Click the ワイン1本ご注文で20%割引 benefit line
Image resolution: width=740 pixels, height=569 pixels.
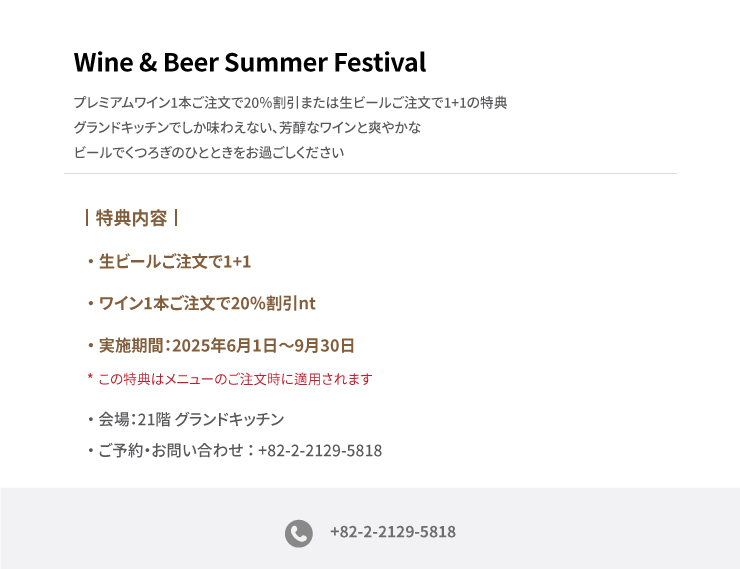201,303
